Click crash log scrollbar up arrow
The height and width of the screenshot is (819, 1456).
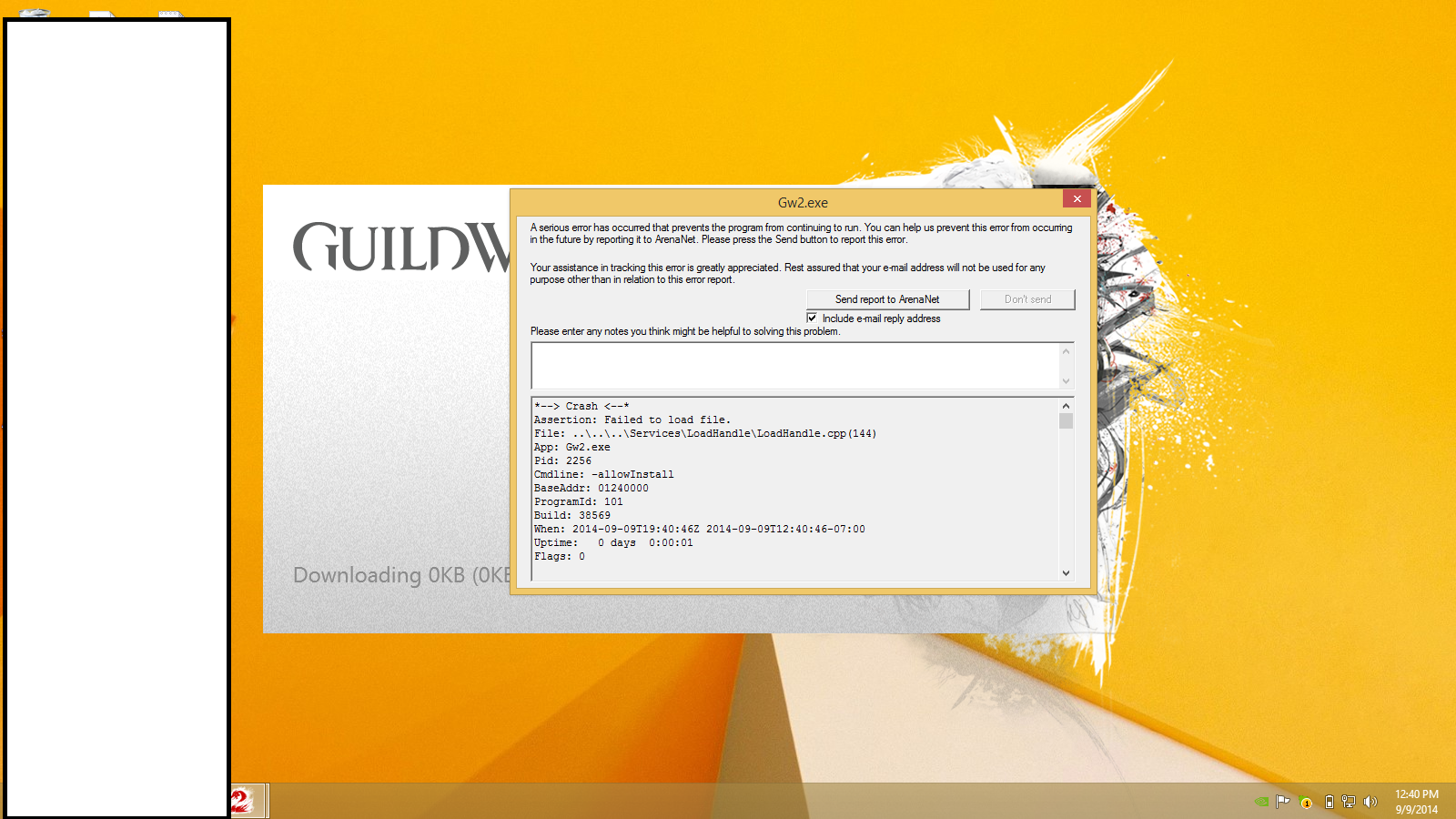tap(1066, 406)
